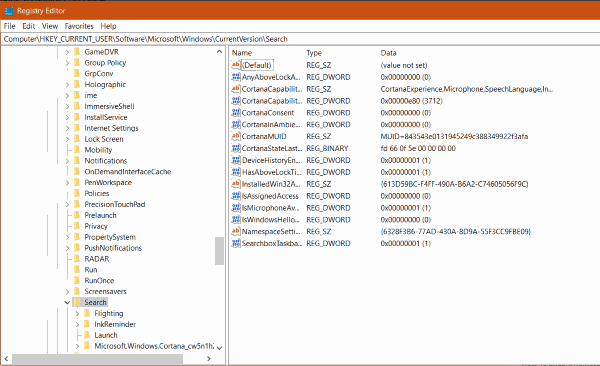This screenshot has width=600, height=366.
Task: Select the CortanaInAmbie... value name
Action: pos(271,124)
